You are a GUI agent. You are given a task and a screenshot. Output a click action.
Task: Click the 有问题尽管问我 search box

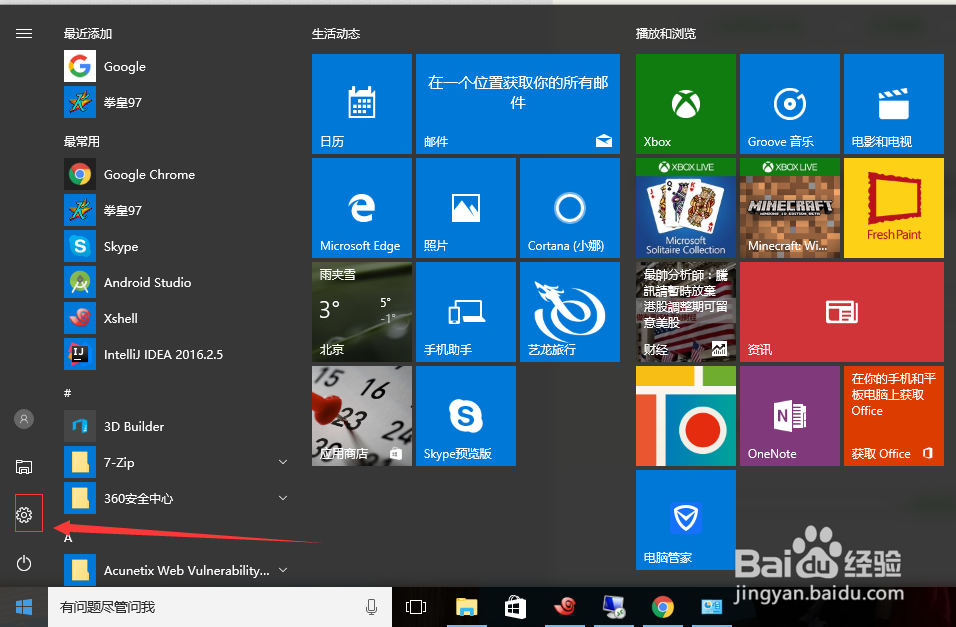click(x=219, y=607)
